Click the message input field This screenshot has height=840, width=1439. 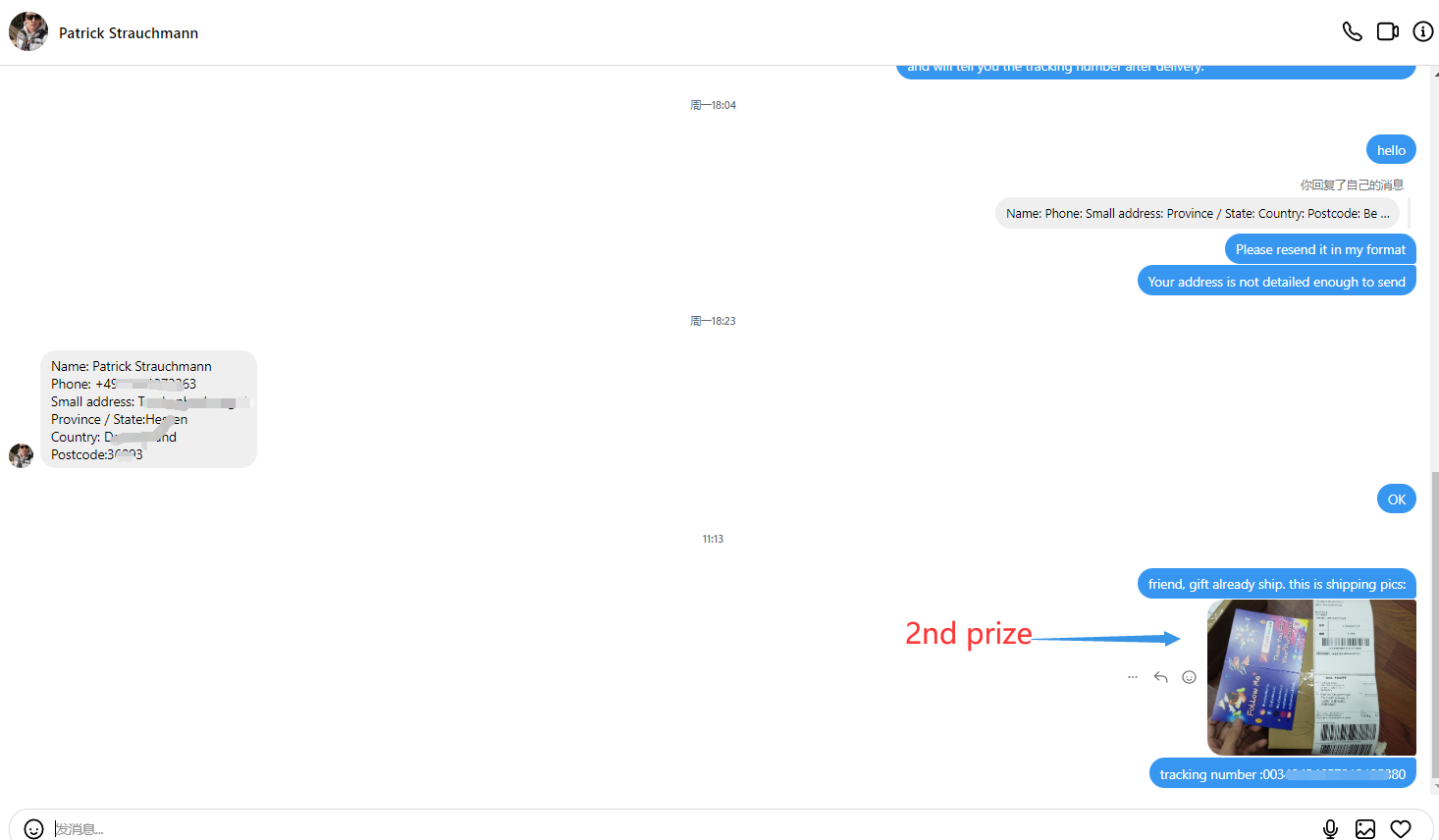click(677, 829)
